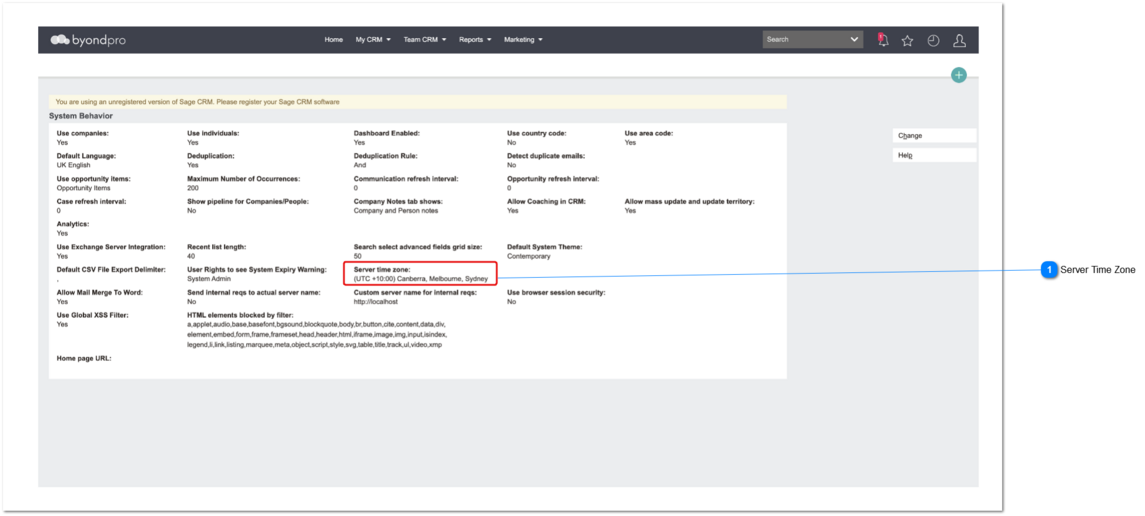
Task: Expand the Team CRM menu
Action: pyautogui.click(x=424, y=39)
